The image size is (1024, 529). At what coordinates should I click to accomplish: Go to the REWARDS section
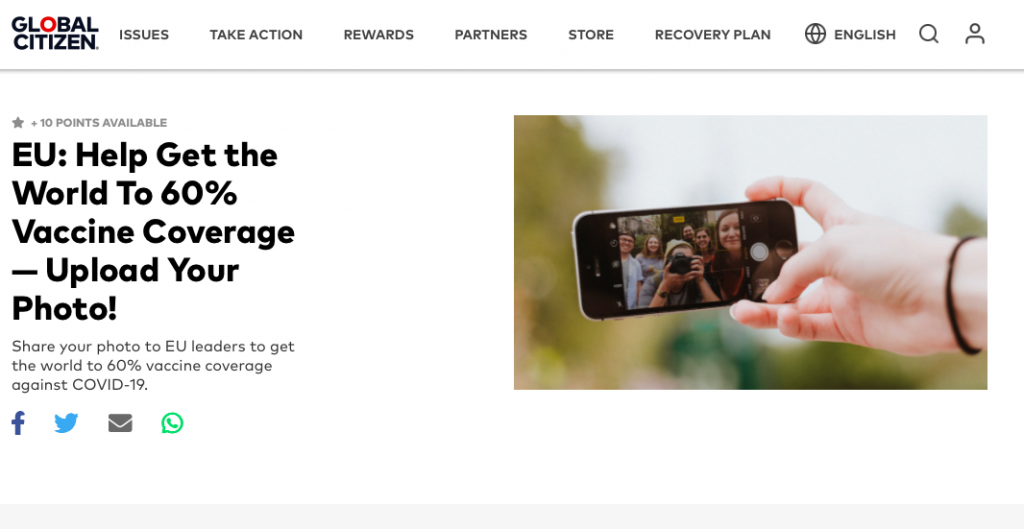tap(379, 35)
